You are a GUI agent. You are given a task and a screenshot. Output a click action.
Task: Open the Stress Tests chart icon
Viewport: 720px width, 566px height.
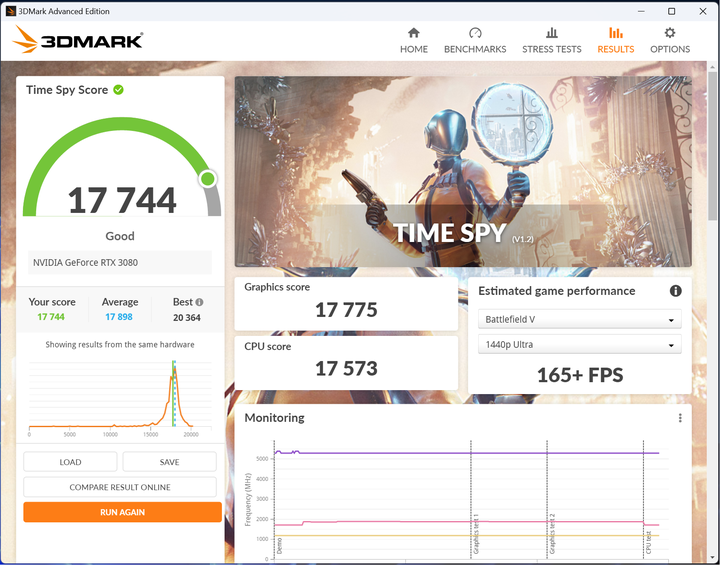pos(551,33)
